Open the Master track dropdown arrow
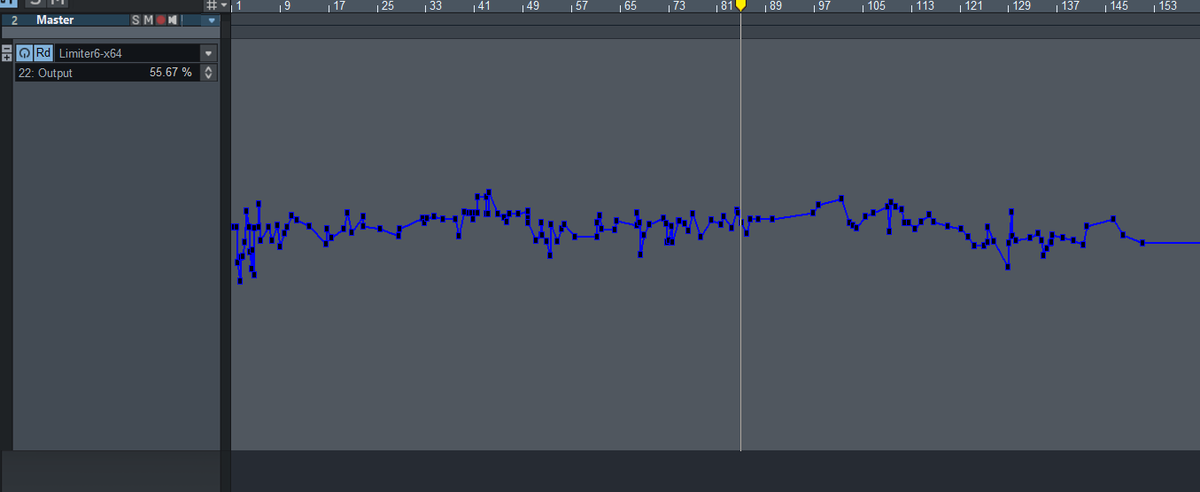1200x492 pixels. [x=211, y=20]
